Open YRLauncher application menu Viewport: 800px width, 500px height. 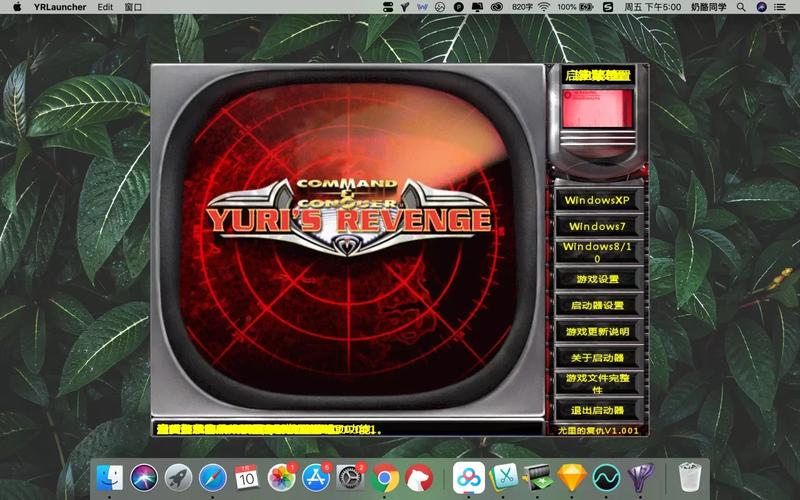click(60, 7)
